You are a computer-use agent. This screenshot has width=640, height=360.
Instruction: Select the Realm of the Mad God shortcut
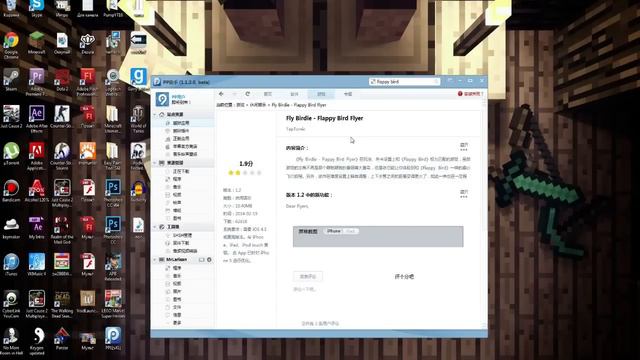click(62, 230)
